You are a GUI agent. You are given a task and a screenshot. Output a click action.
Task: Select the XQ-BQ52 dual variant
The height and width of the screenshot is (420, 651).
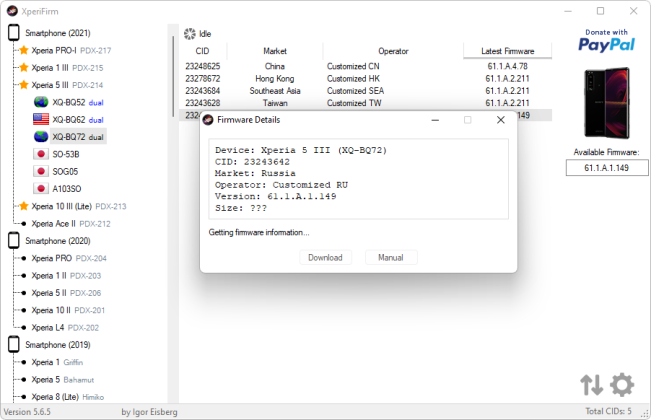click(78, 102)
